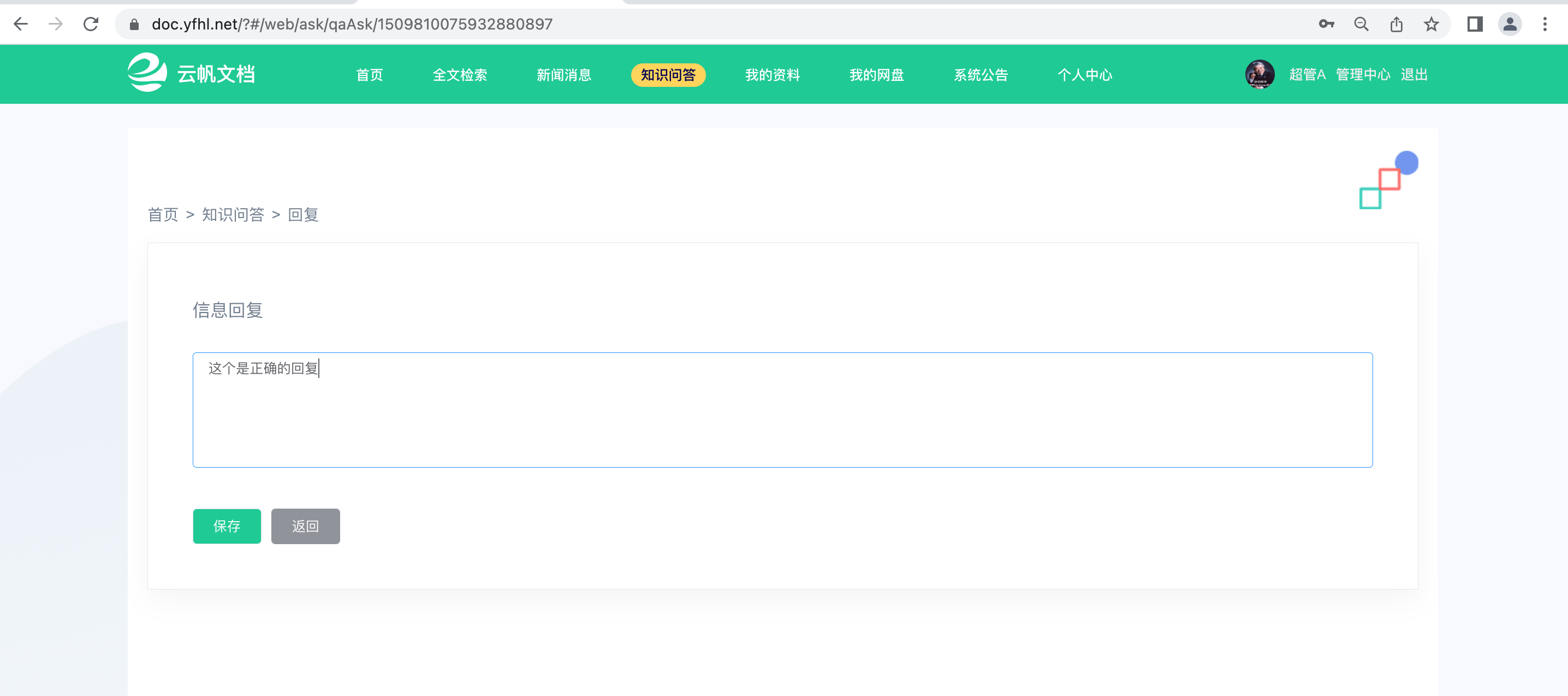Click the 超管A user avatar picture
1568x696 pixels.
click(x=1260, y=74)
